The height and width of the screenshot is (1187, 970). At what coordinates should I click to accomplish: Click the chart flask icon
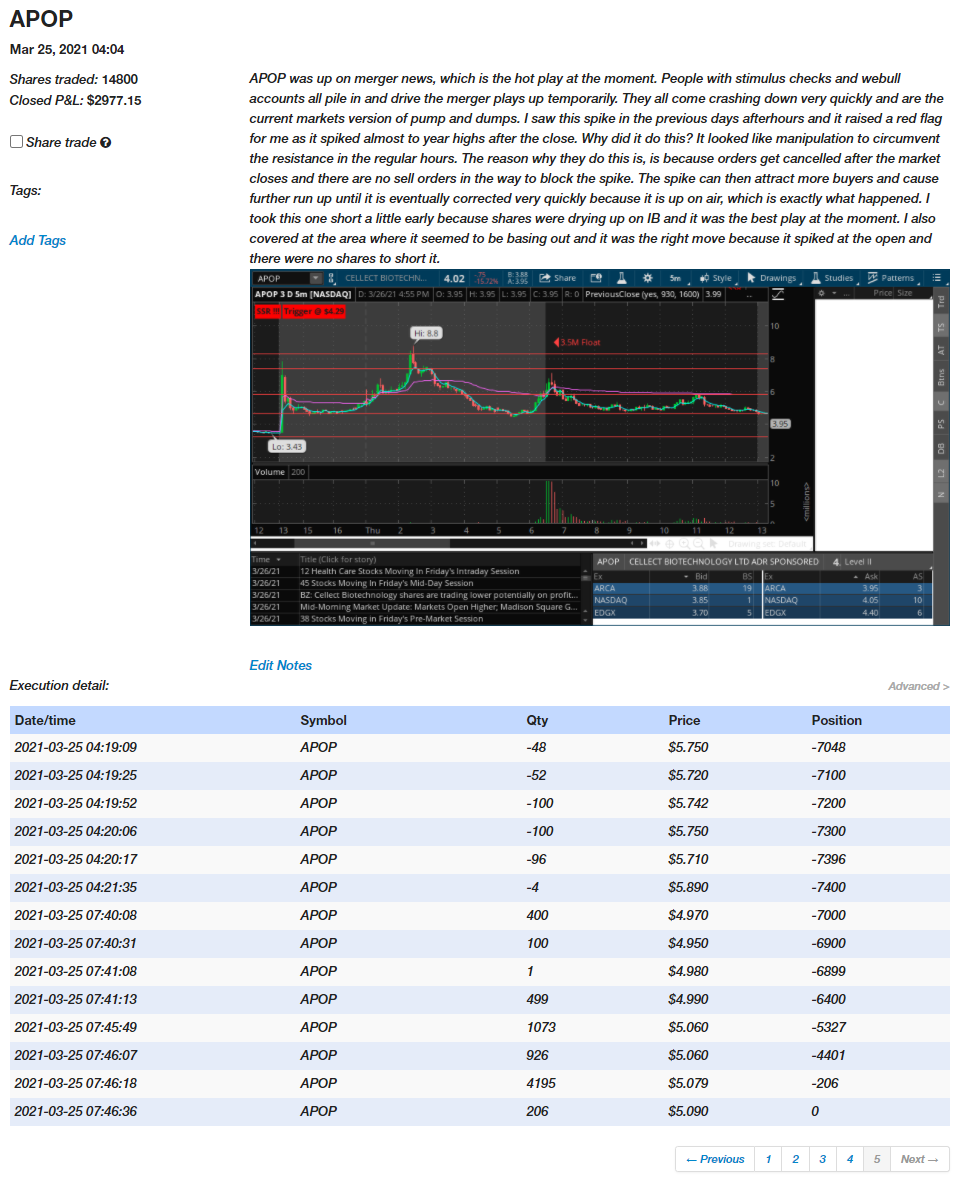click(621, 278)
